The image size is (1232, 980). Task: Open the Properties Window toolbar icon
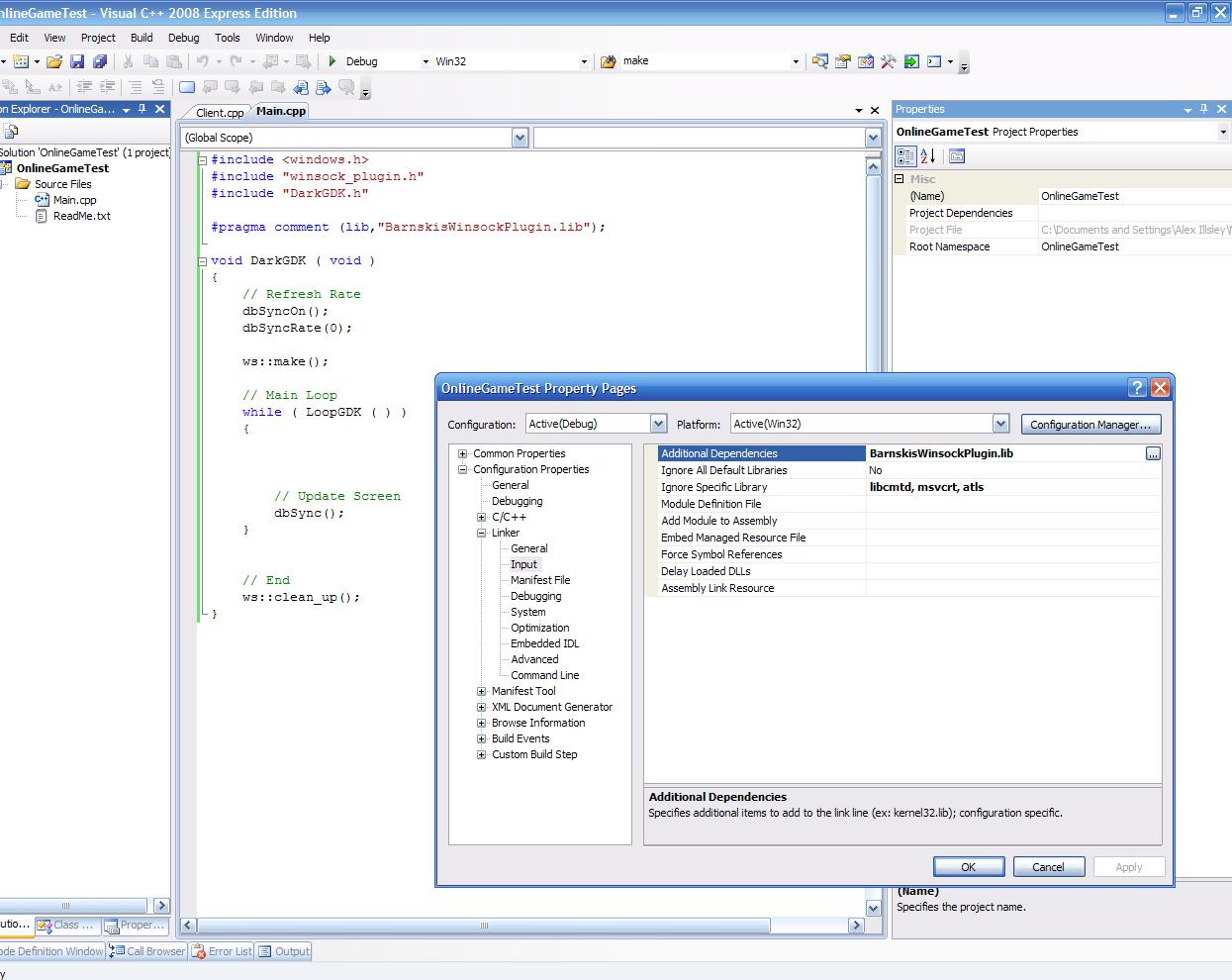click(843, 61)
